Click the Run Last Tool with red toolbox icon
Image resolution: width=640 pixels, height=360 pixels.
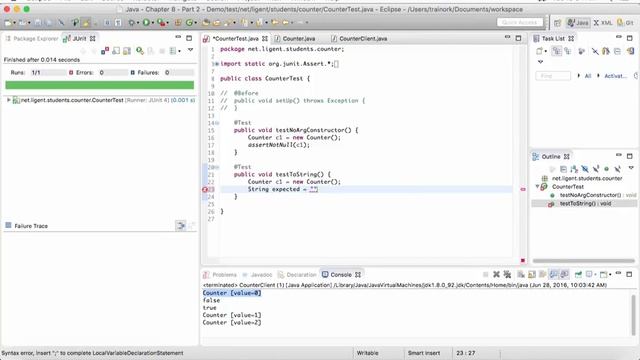(x=162, y=22)
